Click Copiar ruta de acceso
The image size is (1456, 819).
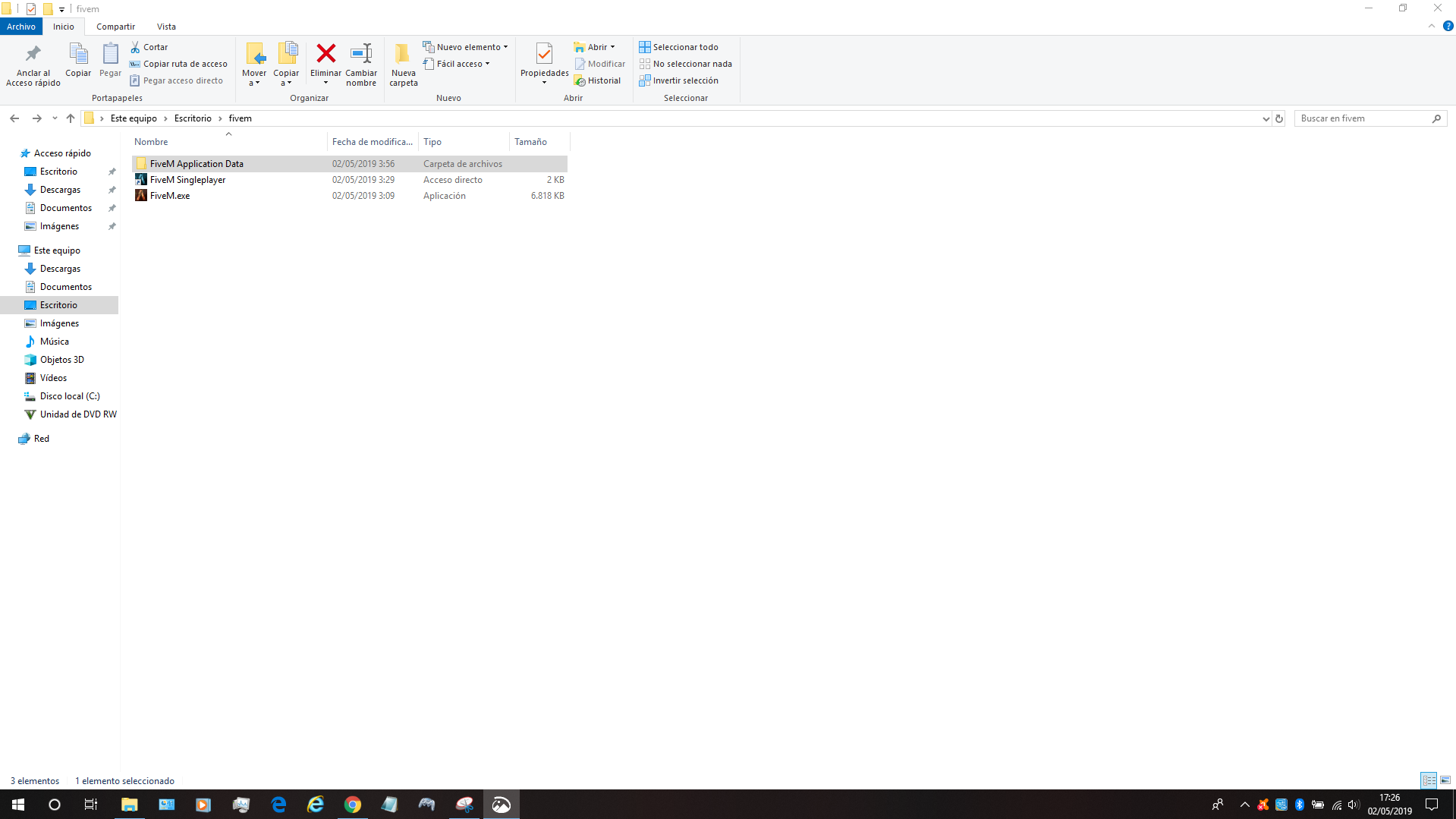[178, 64]
